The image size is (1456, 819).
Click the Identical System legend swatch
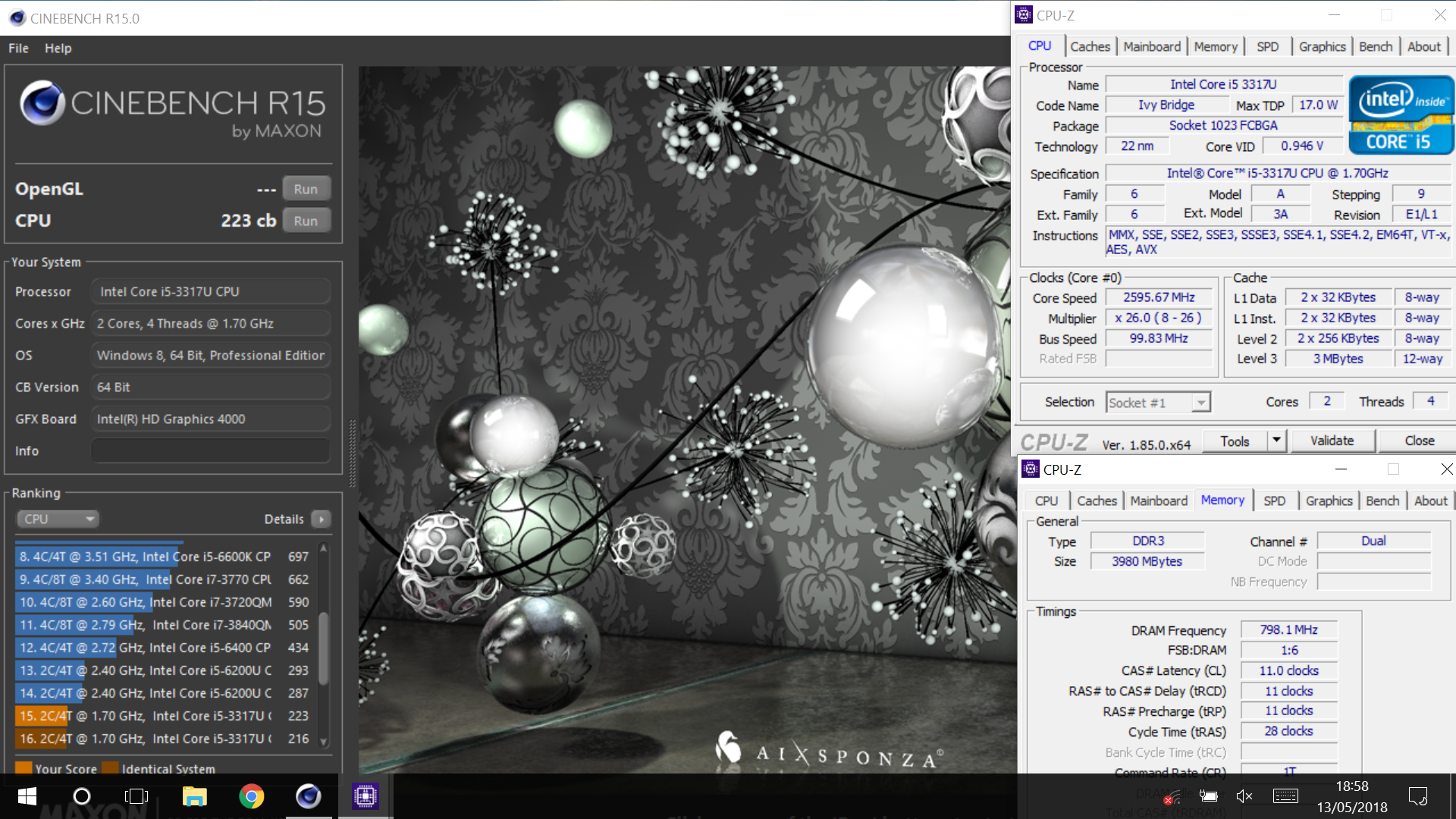110,767
